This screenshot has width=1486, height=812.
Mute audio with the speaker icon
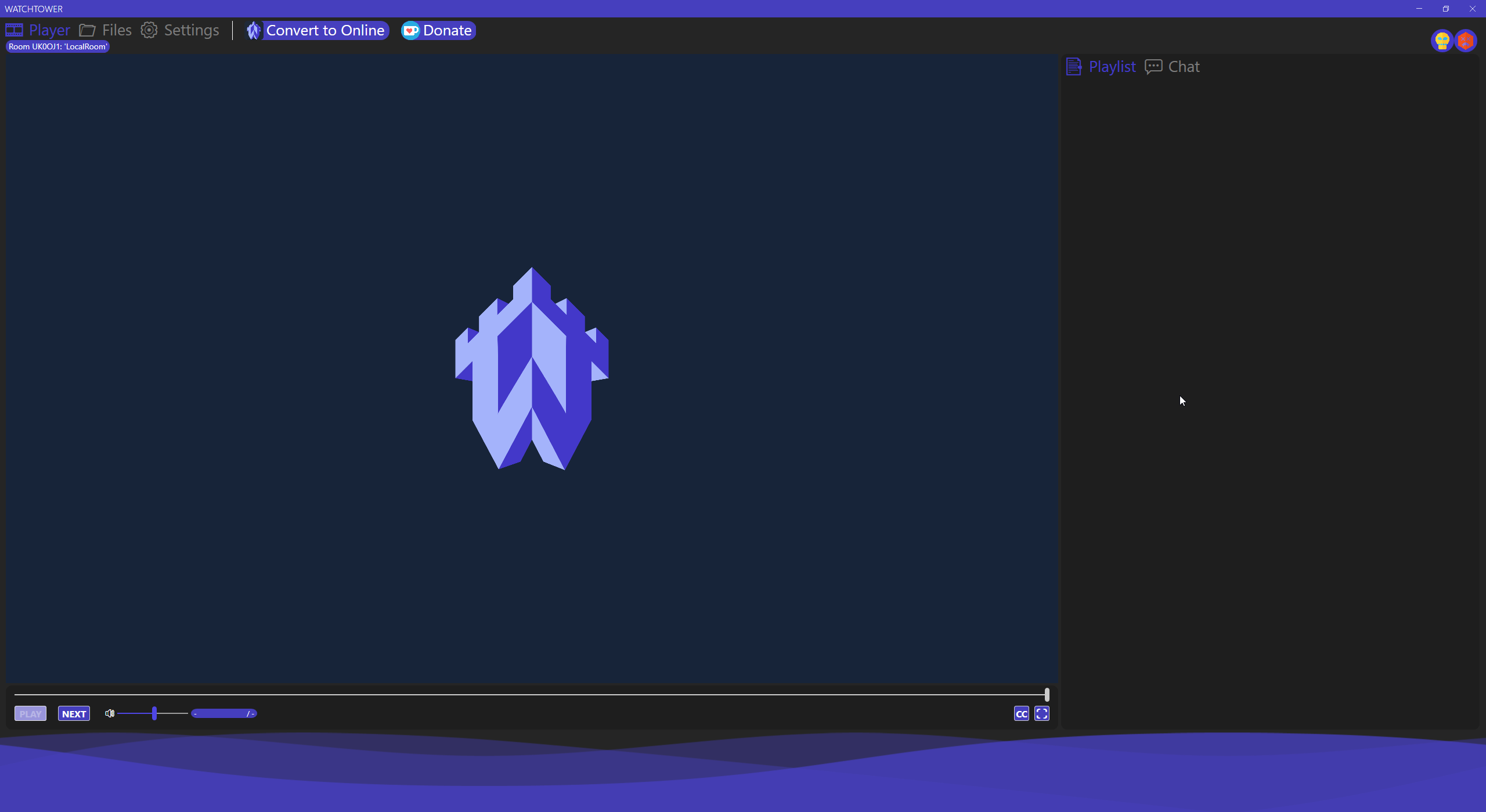coord(109,713)
